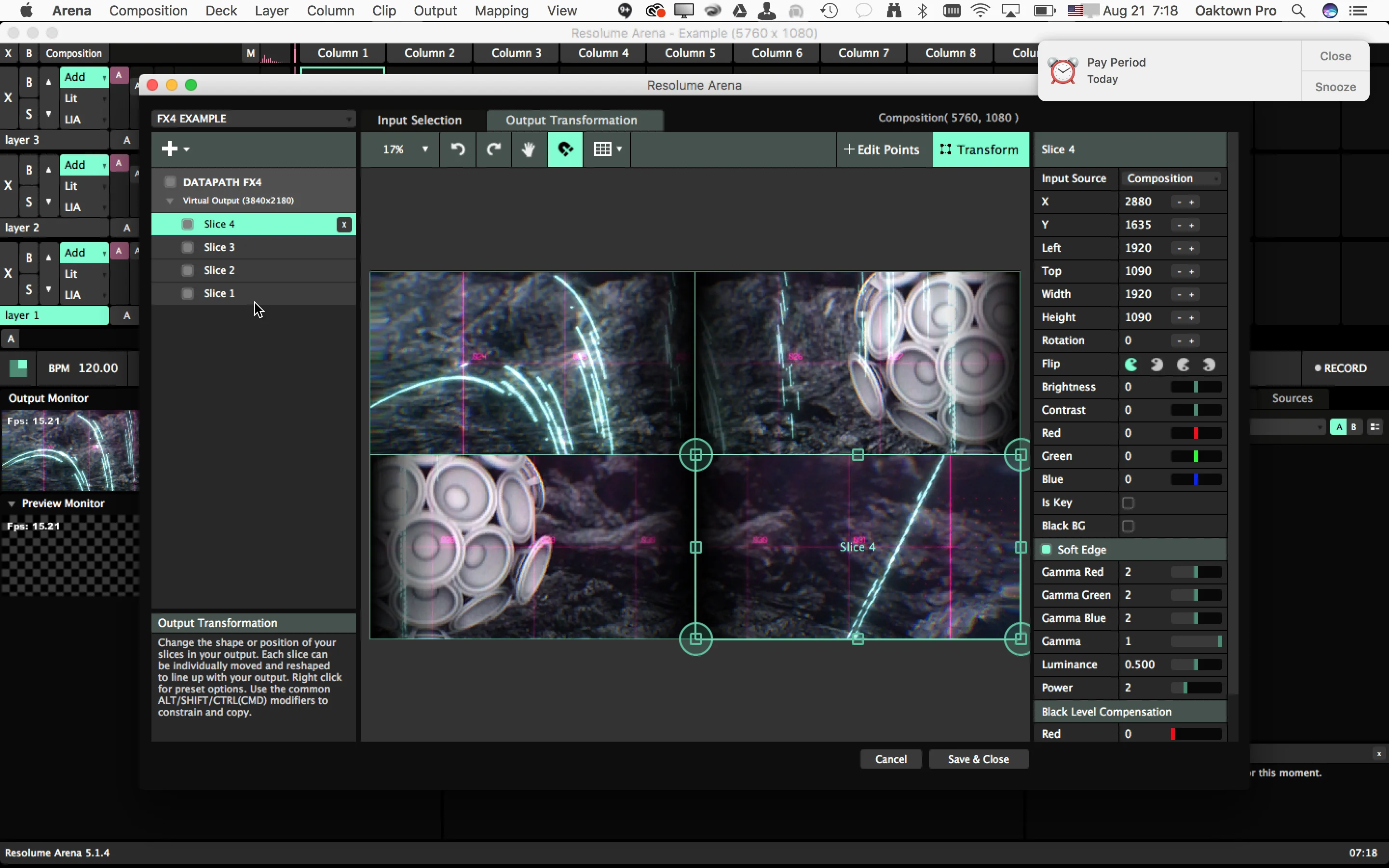Screen dimensions: 1389x868
Task: Open the Composition menu
Action: click(x=148, y=10)
